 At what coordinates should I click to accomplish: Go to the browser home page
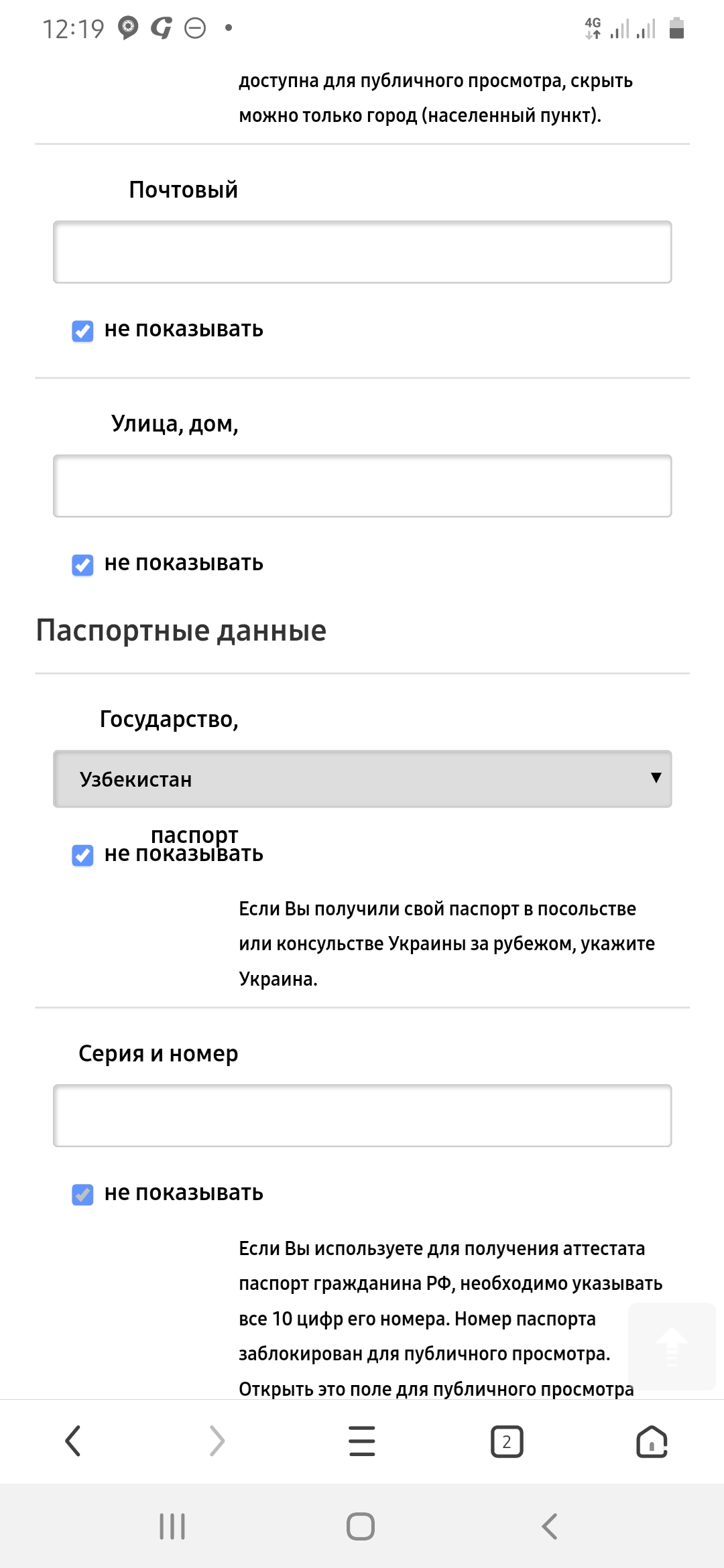pyautogui.click(x=652, y=1441)
